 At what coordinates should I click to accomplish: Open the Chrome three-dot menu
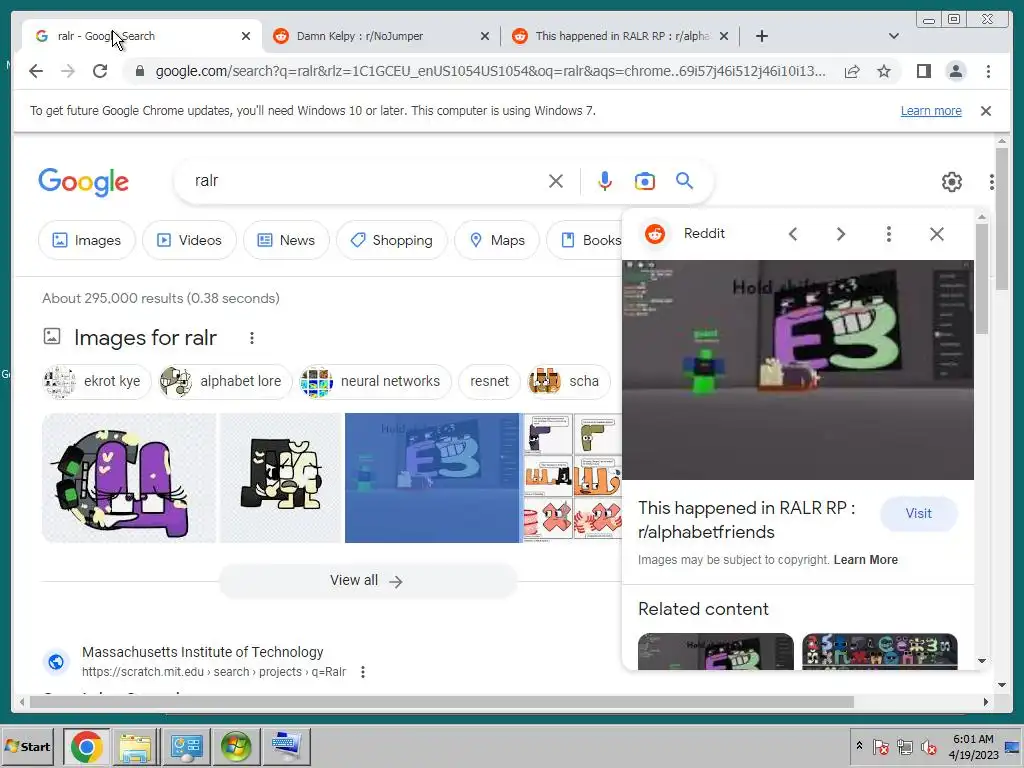[988, 71]
